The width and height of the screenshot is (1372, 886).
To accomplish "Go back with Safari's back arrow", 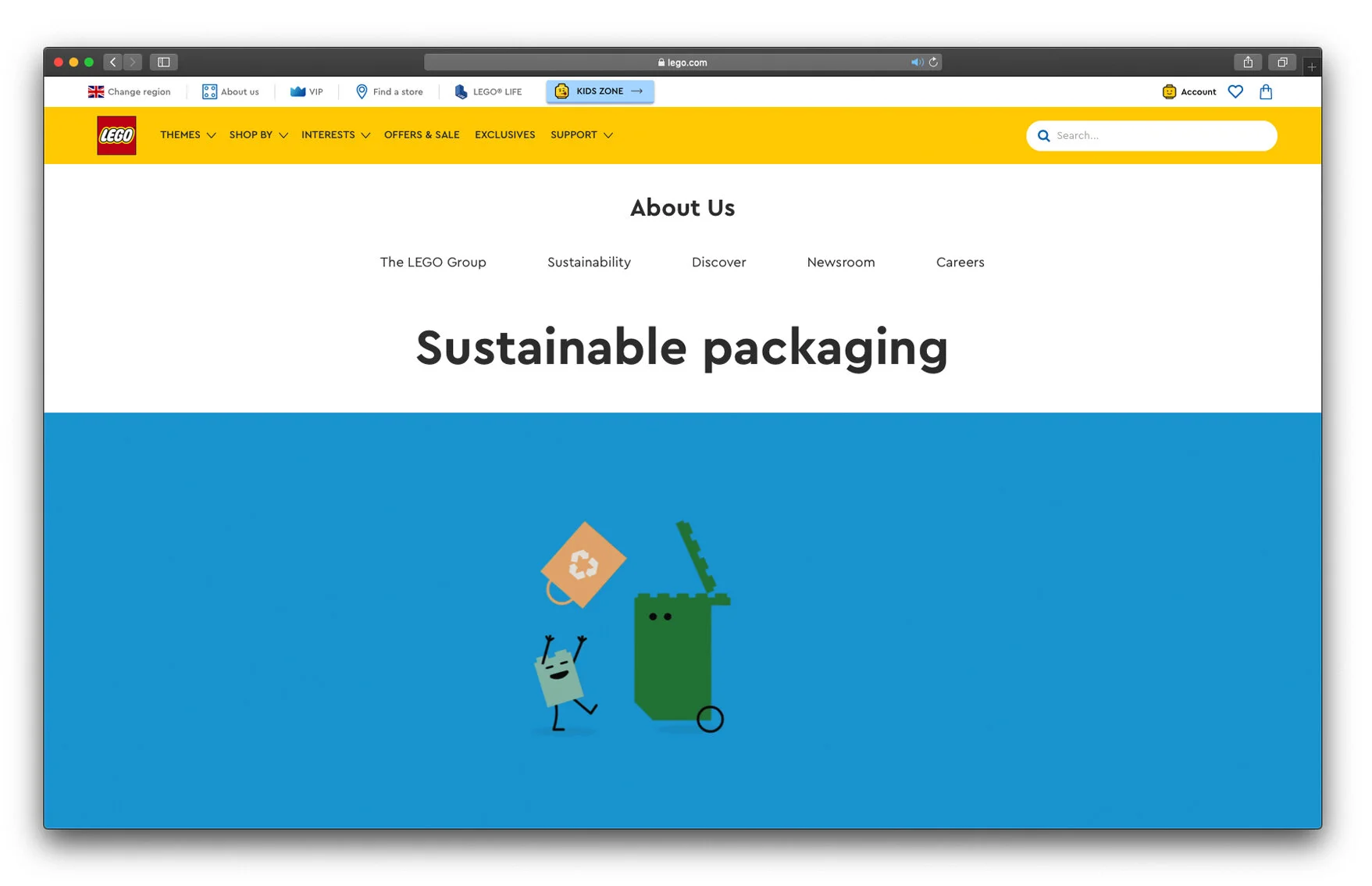I will point(113,62).
